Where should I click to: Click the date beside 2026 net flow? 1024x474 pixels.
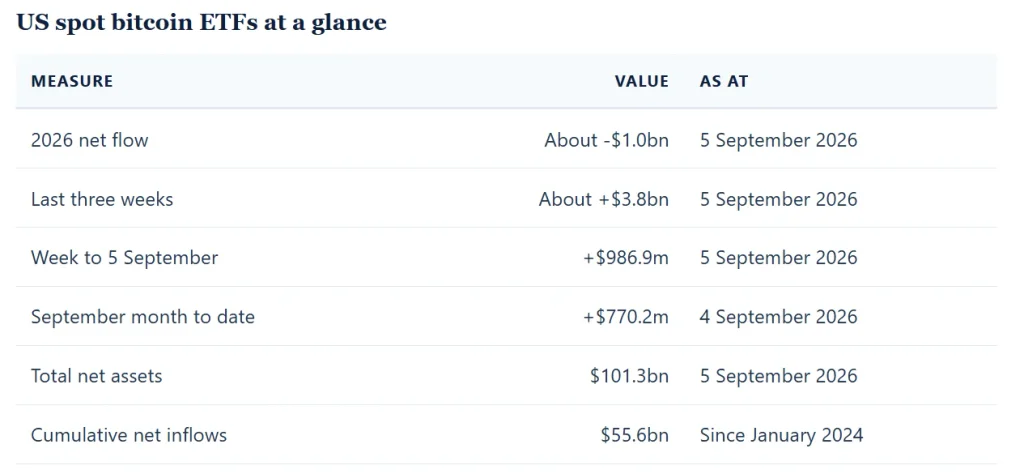click(x=778, y=140)
